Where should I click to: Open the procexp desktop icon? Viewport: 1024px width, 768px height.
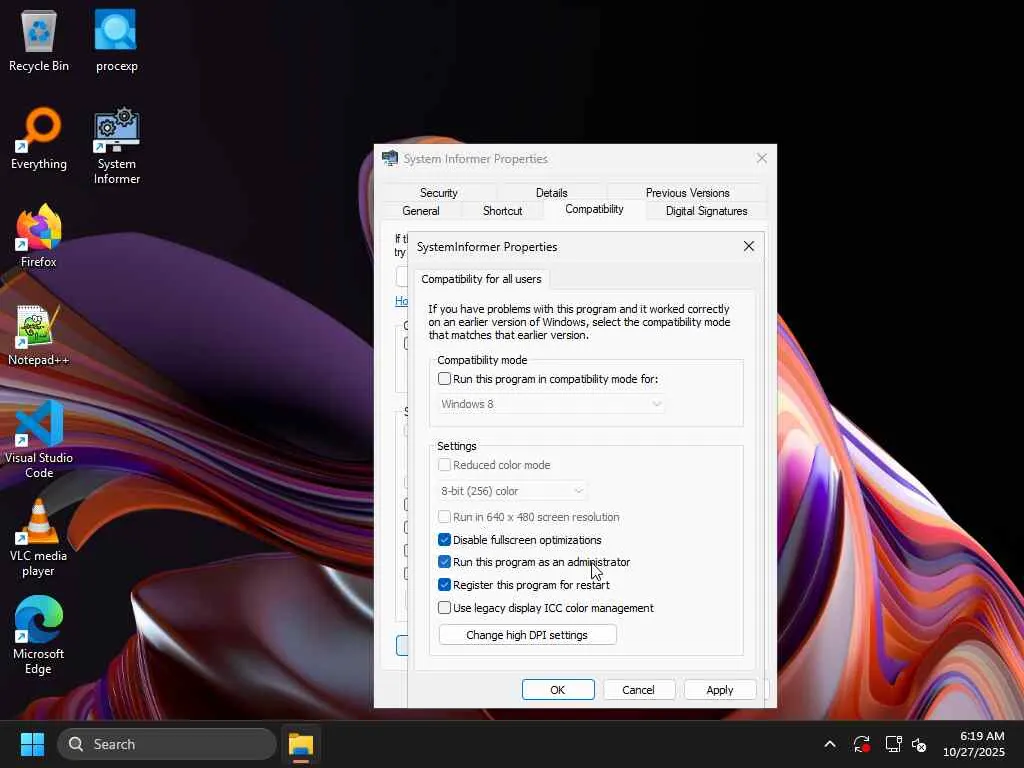click(x=116, y=32)
